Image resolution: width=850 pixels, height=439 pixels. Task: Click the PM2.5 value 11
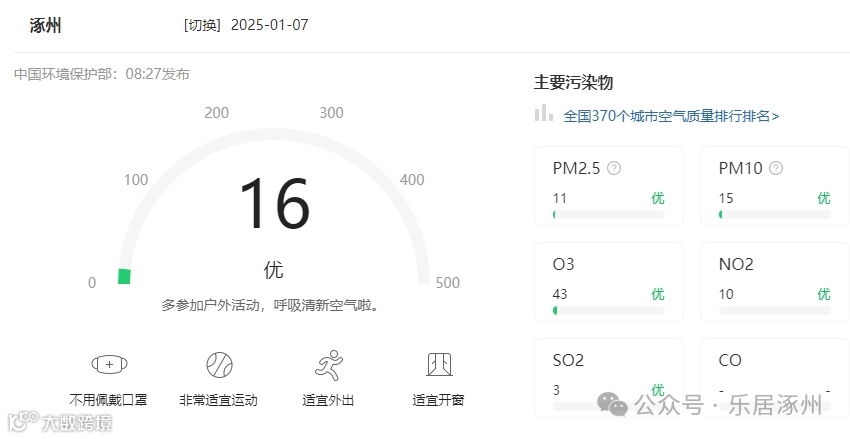click(x=560, y=198)
